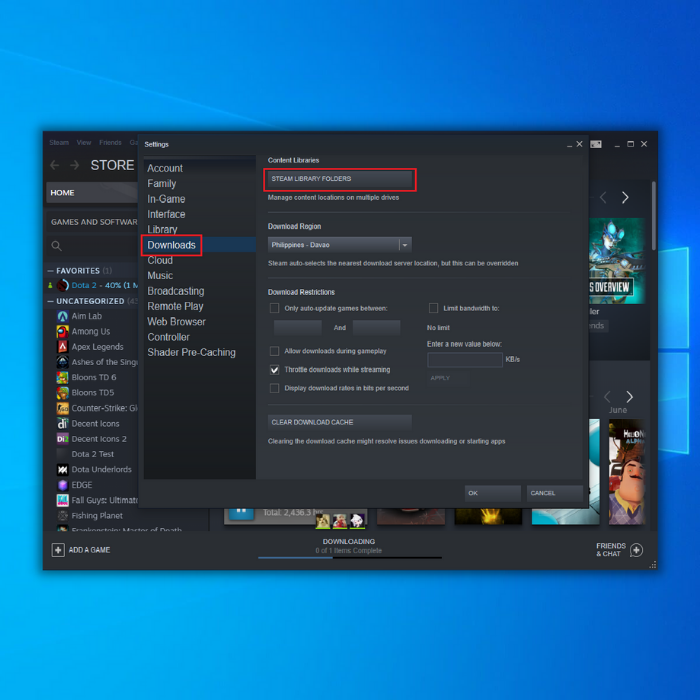The width and height of the screenshot is (700, 700).
Task: Click the Aim Lab game icon
Action: (x=62, y=316)
